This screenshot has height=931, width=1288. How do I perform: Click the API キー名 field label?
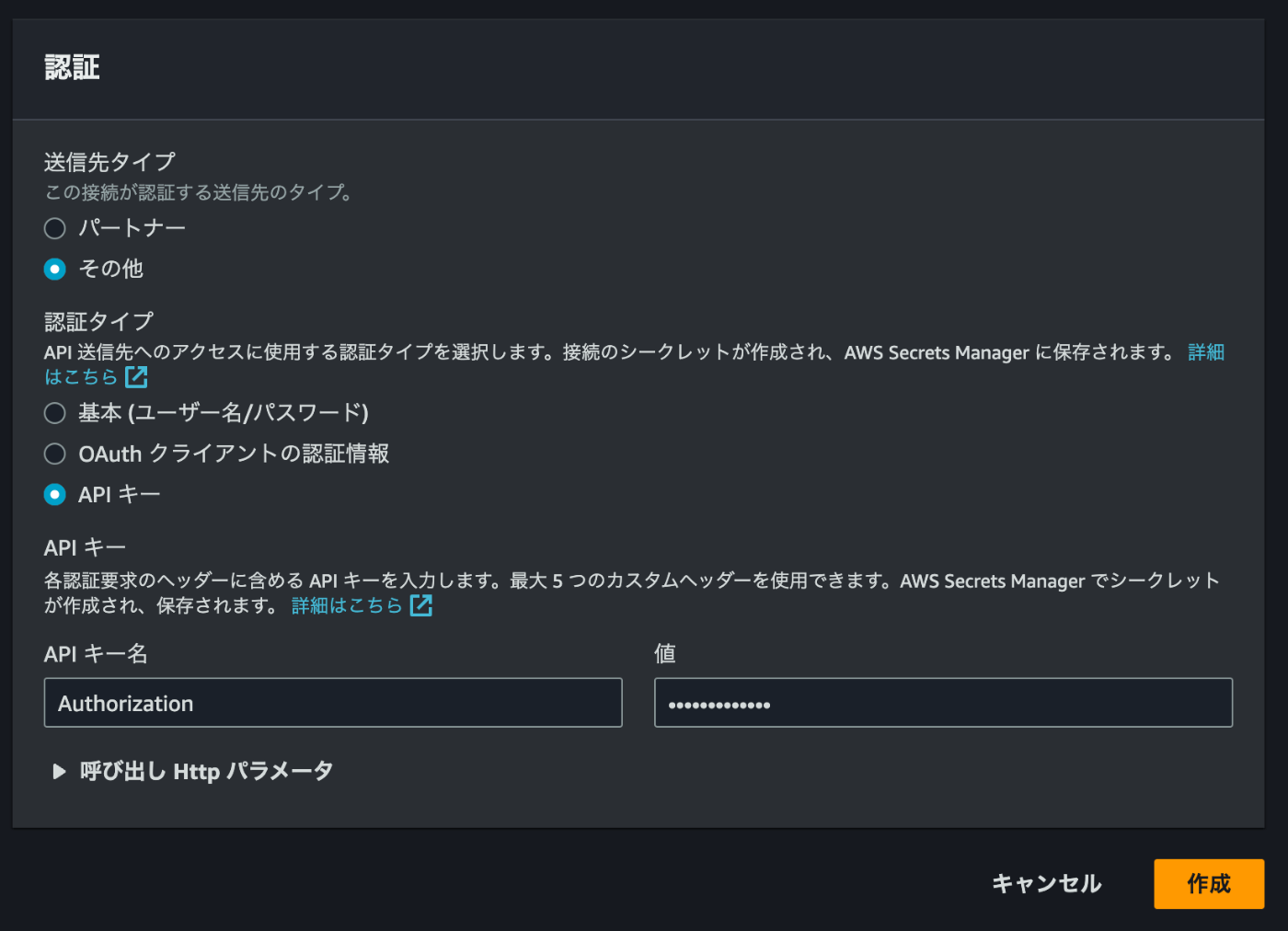[96, 653]
